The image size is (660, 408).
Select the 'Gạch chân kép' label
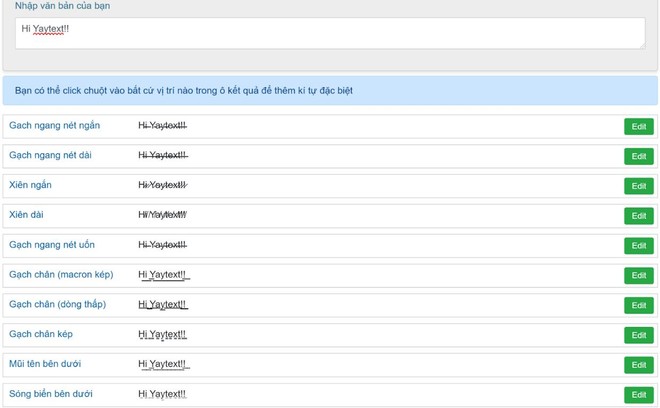[41, 334]
